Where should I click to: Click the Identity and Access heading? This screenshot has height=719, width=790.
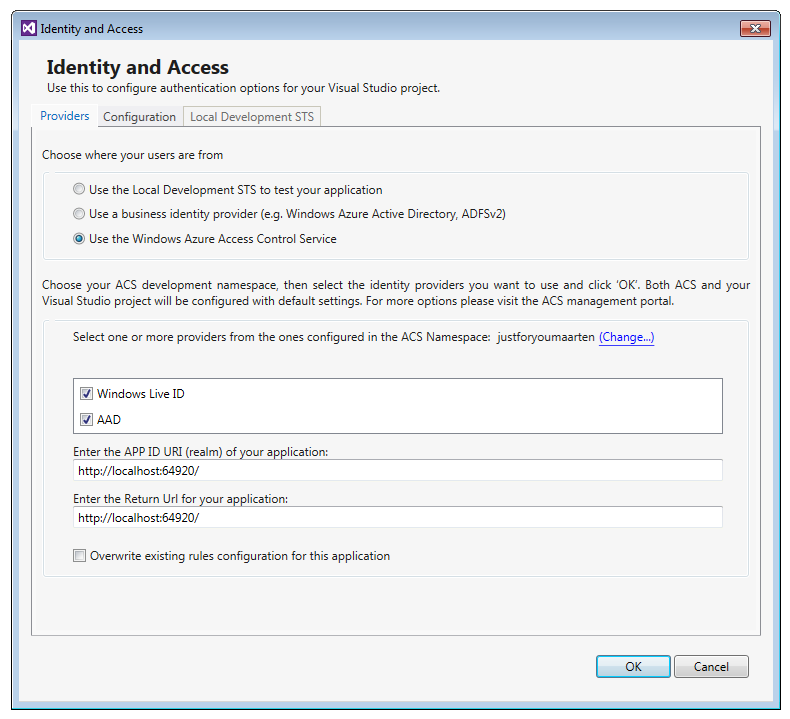[138, 67]
